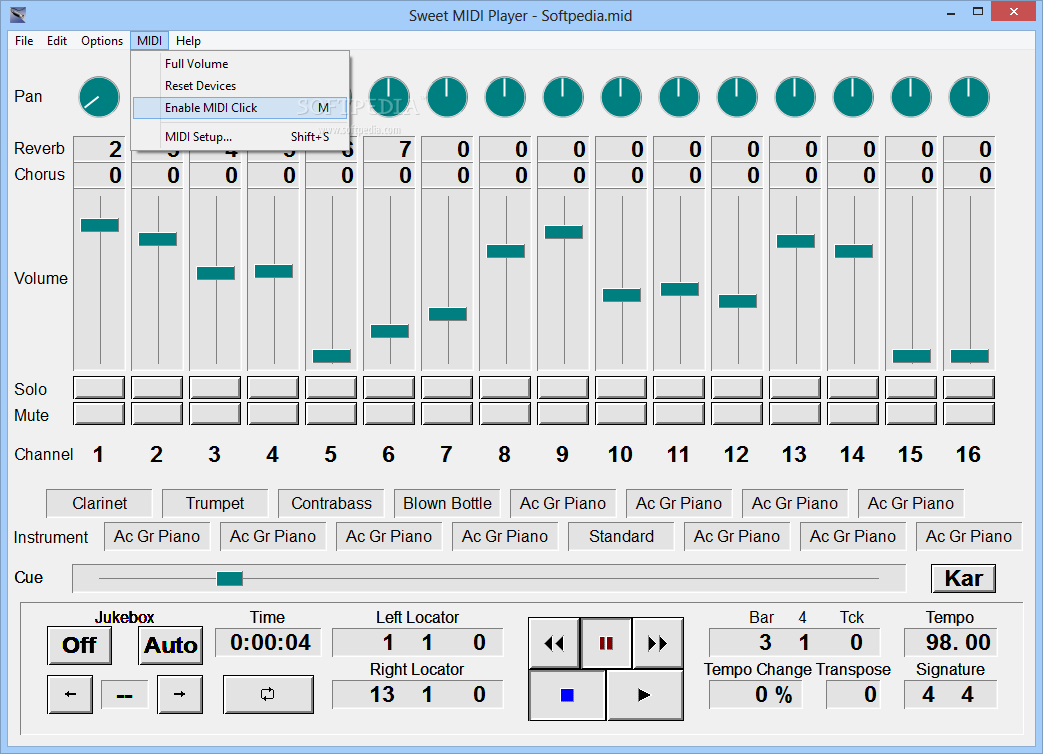Click the rewind playback button

(554, 643)
